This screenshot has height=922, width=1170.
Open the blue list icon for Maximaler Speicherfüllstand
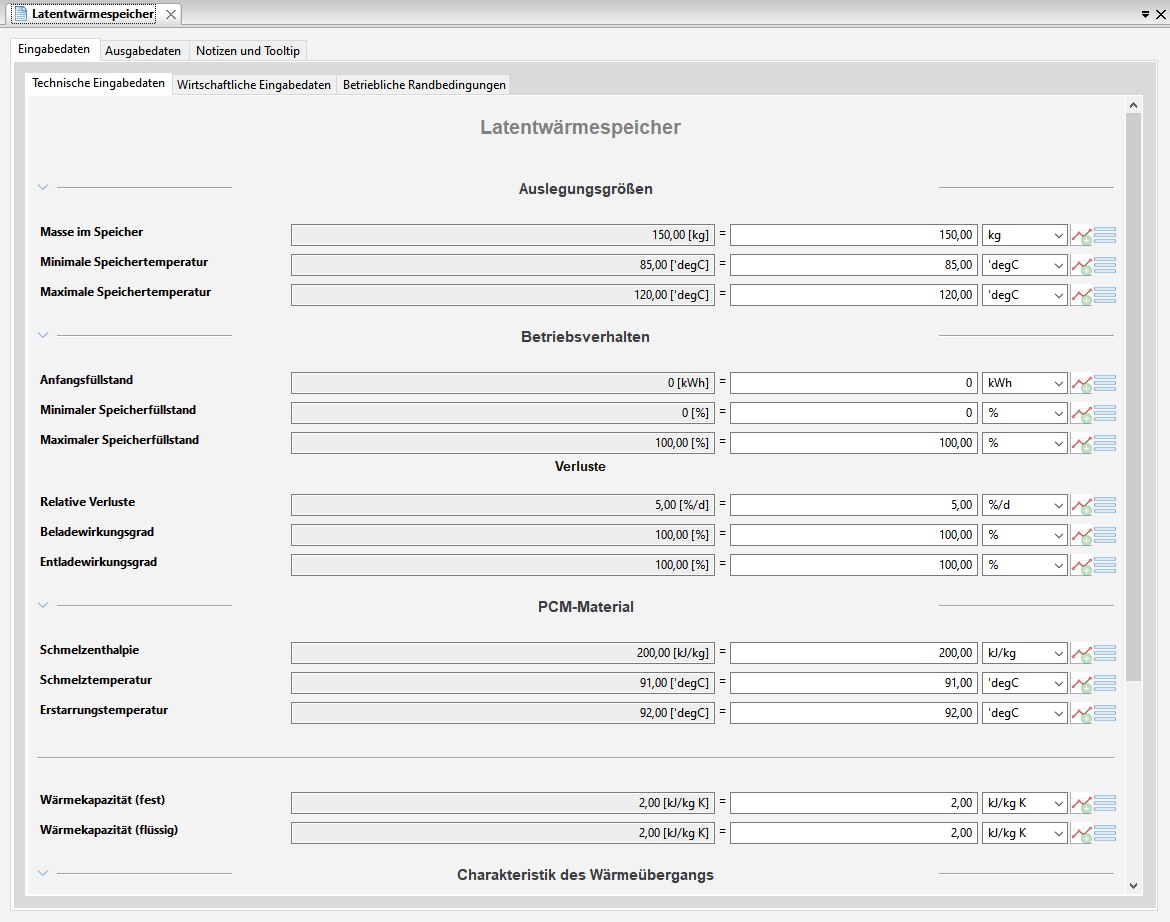[x=1105, y=443]
